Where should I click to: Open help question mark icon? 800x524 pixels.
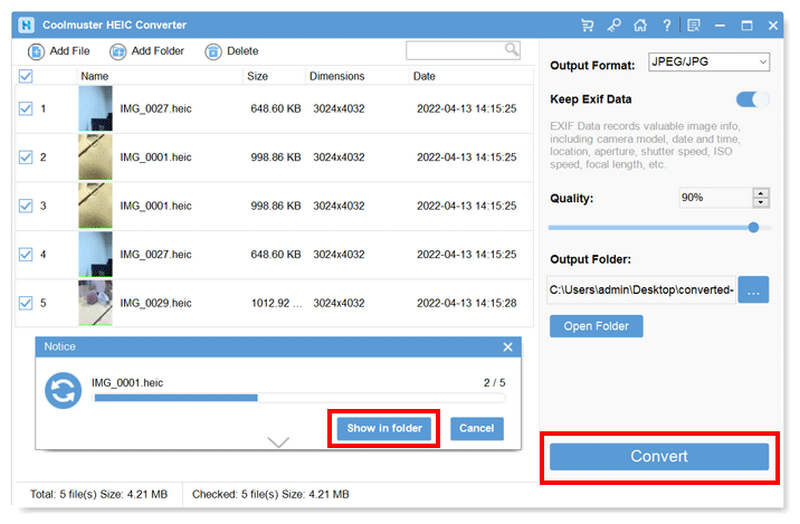point(667,25)
